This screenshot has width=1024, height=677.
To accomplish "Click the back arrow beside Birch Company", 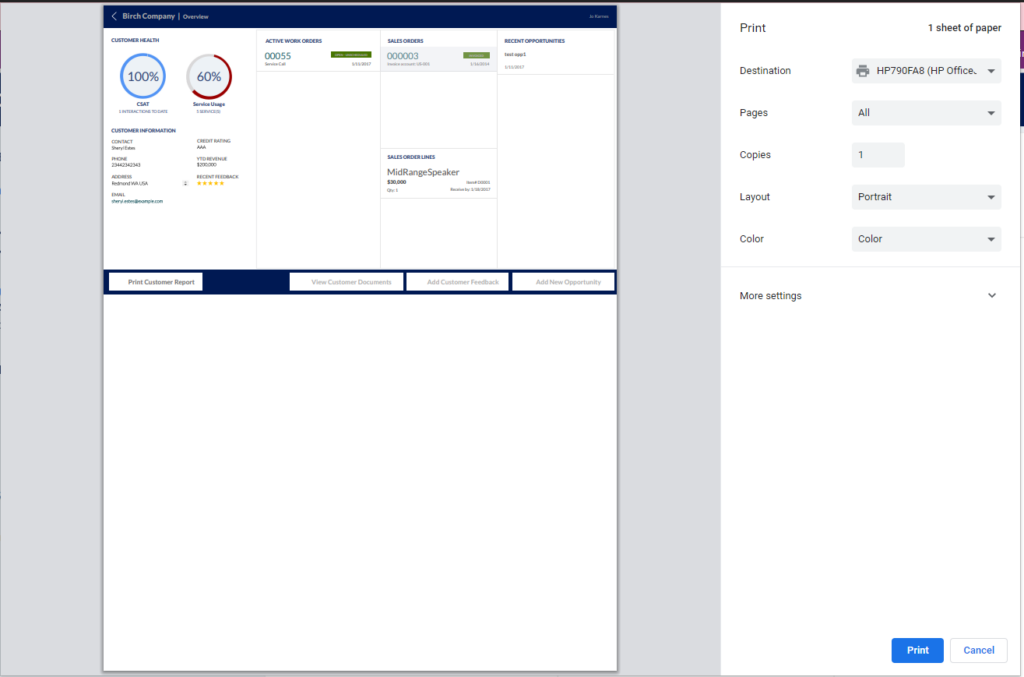I will (x=113, y=16).
